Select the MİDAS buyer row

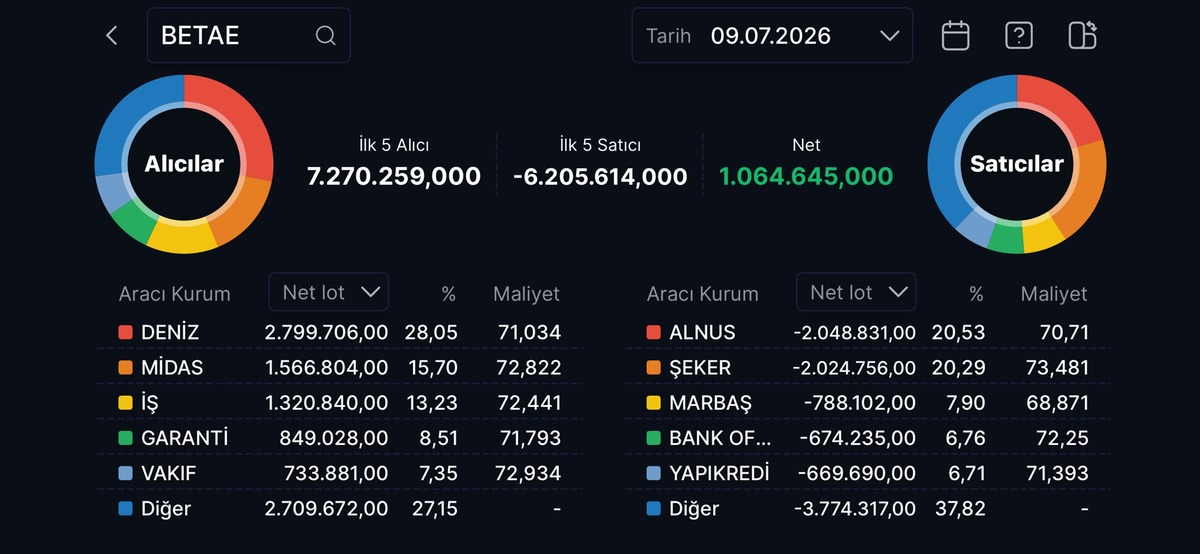click(x=340, y=368)
